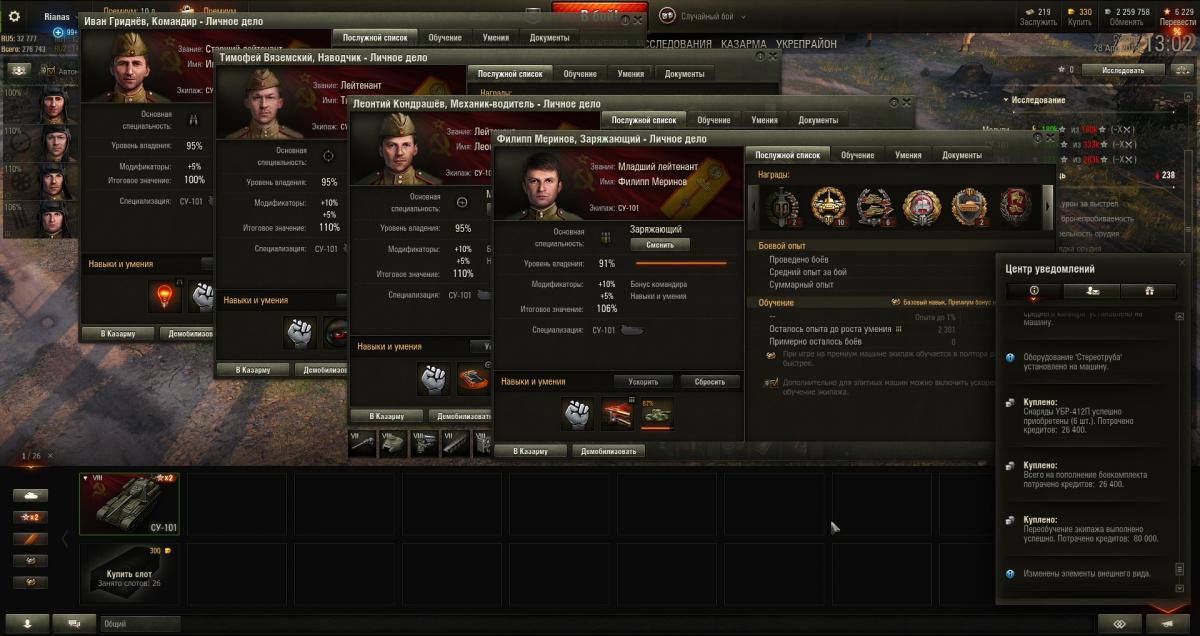Click the red banner medal at the right
This screenshot has height=636, width=1200.
[x=1017, y=207]
